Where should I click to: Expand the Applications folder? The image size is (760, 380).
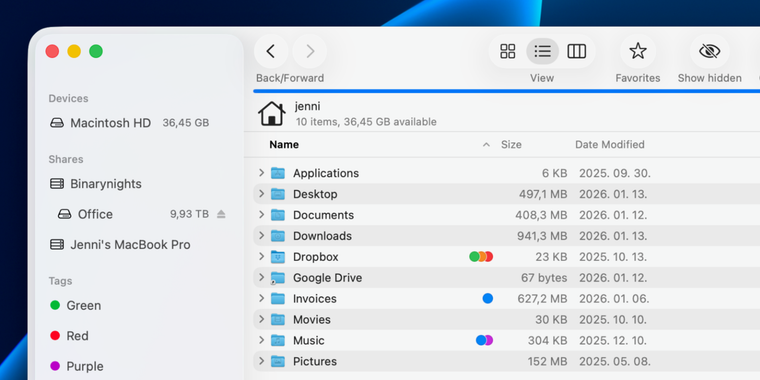coord(261,173)
